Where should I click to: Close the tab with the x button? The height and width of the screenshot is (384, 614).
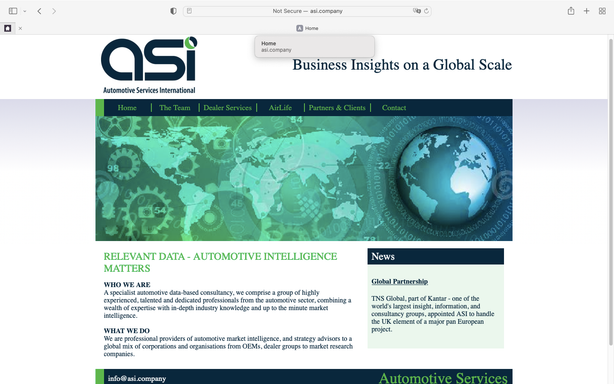(20, 28)
